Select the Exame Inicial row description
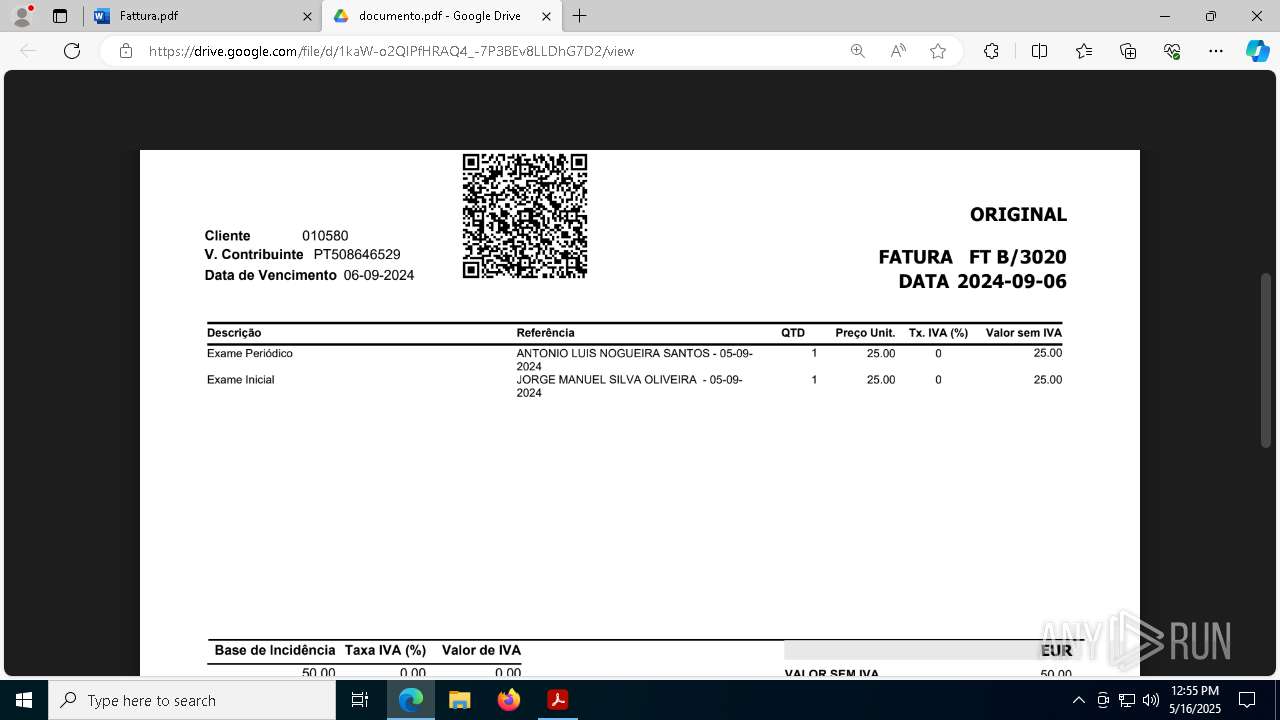Image resolution: width=1280 pixels, height=720 pixels. click(240, 380)
